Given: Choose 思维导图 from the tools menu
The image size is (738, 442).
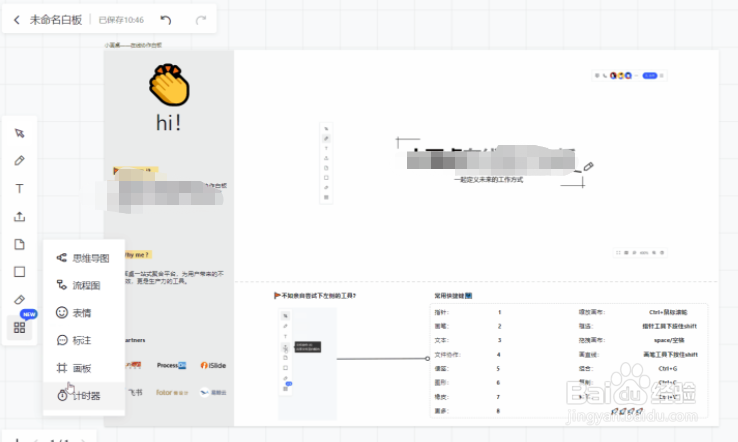Looking at the screenshot, I should [x=84, y=258].
